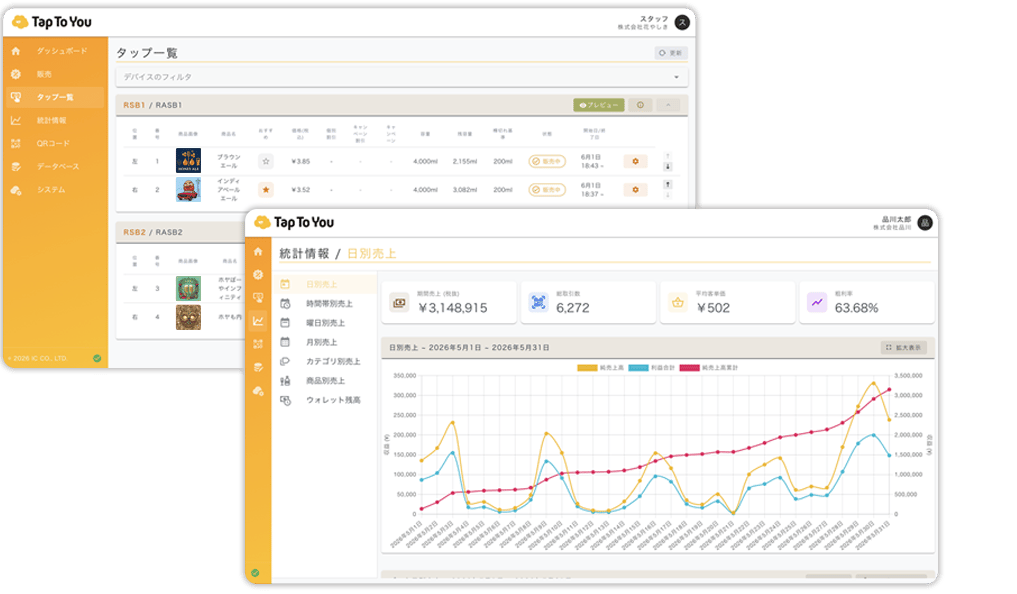The height and width of the screenshot is (594, 1017).
Task: Click the RSB2 / RASB2 panel header
Action: click(x=182, y=232)
